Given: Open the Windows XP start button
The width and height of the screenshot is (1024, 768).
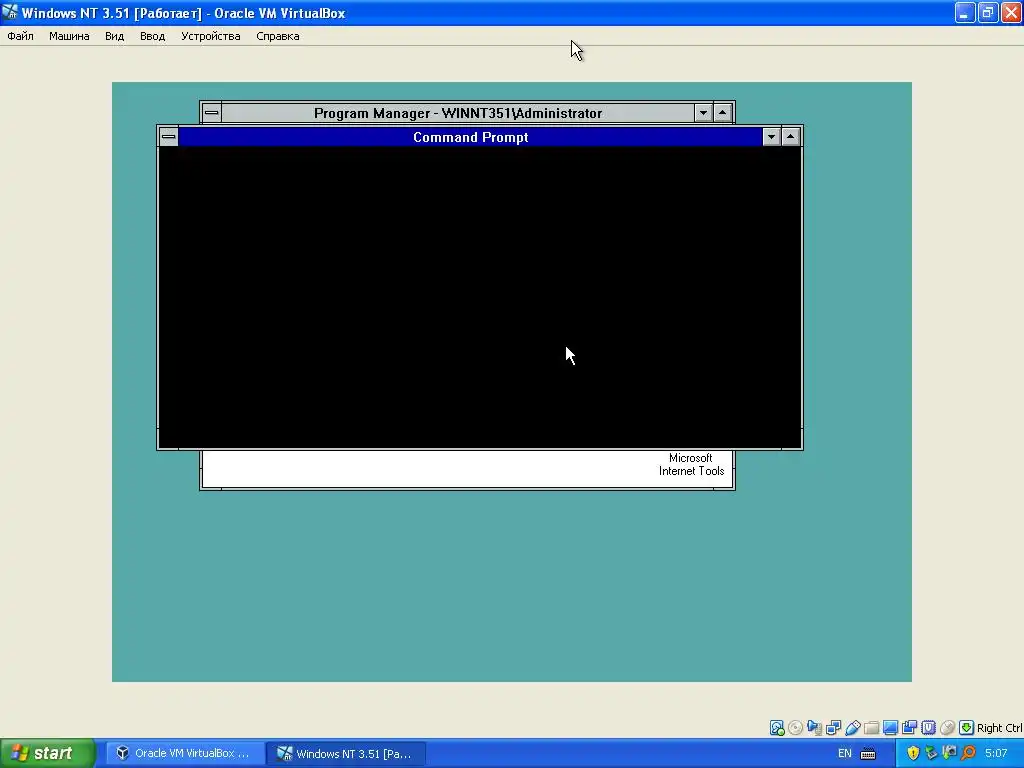Looking at the screenshot, I should coord(47,753).
